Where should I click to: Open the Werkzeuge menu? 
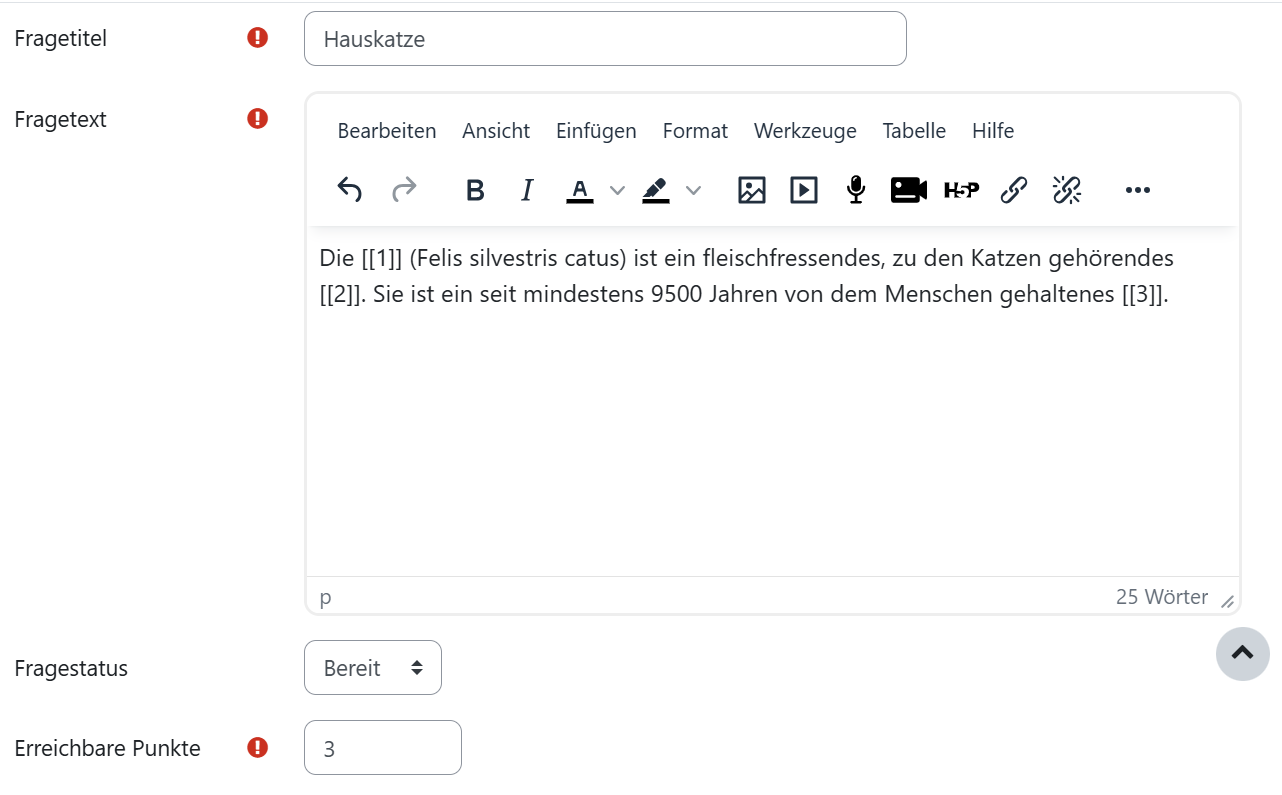805,131
